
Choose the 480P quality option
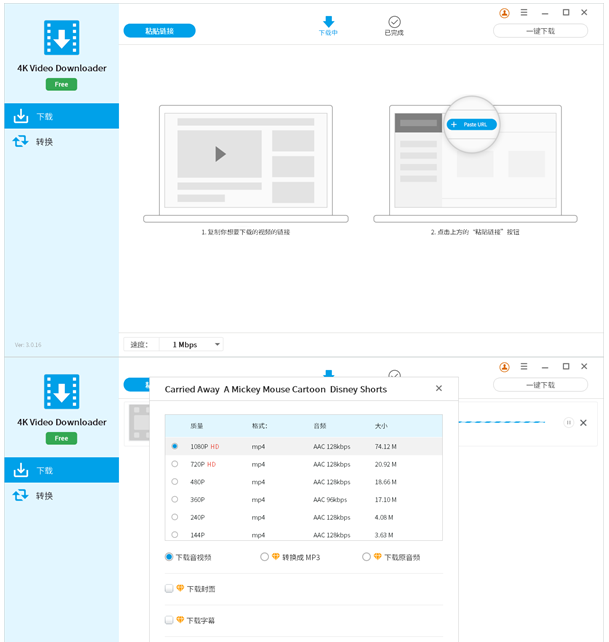pos(175,482)
